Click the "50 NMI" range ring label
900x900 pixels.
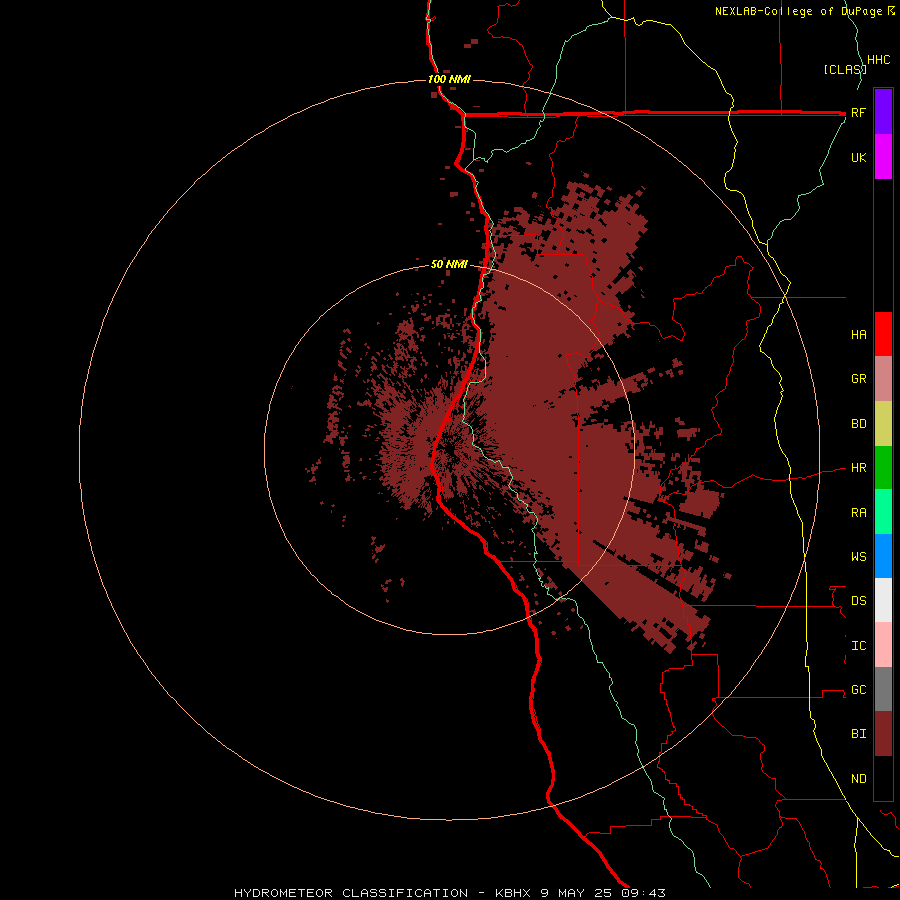coord(449,264)
